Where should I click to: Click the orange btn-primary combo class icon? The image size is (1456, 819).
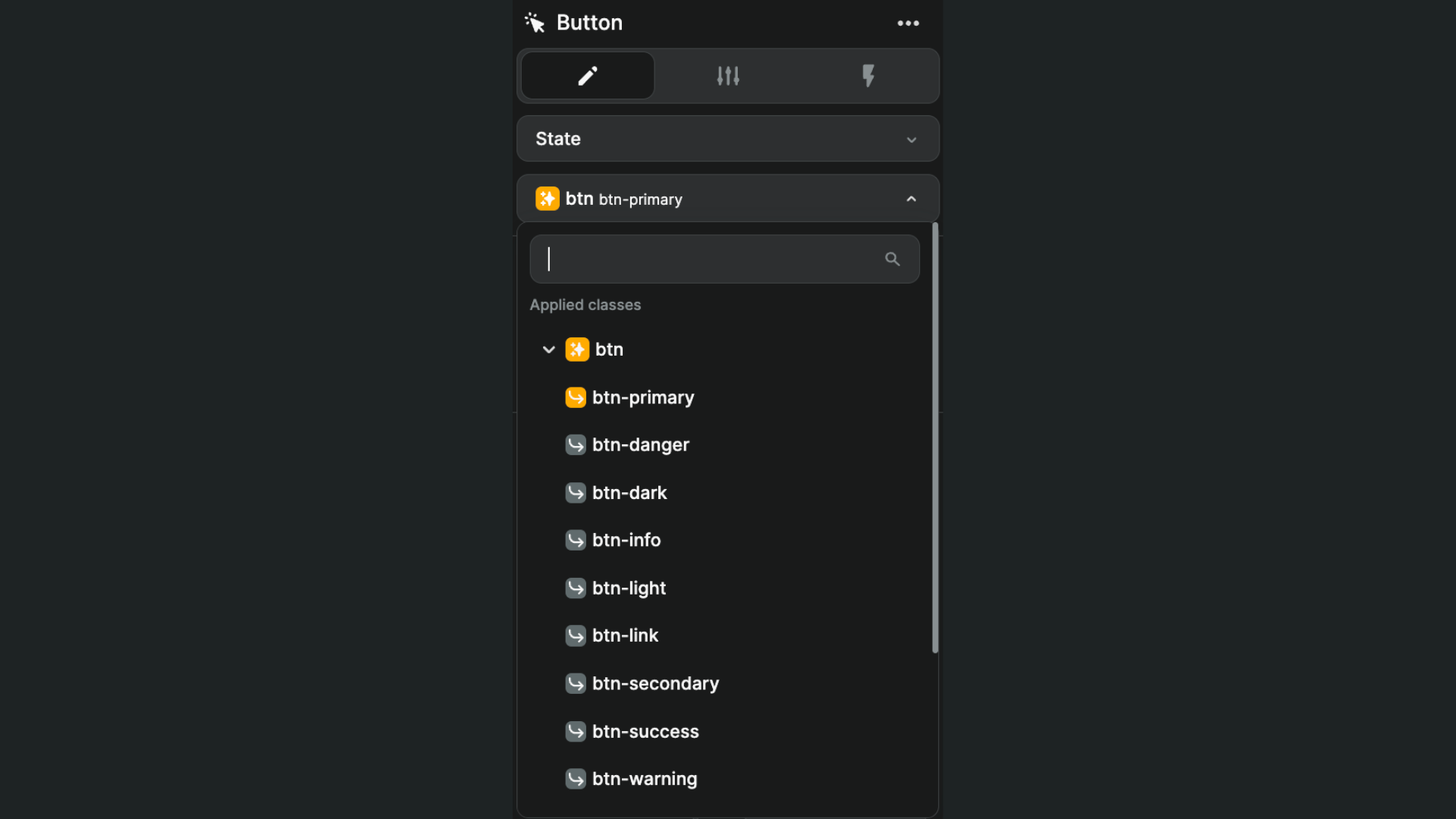pyautogui.click(x=576, y=397)
